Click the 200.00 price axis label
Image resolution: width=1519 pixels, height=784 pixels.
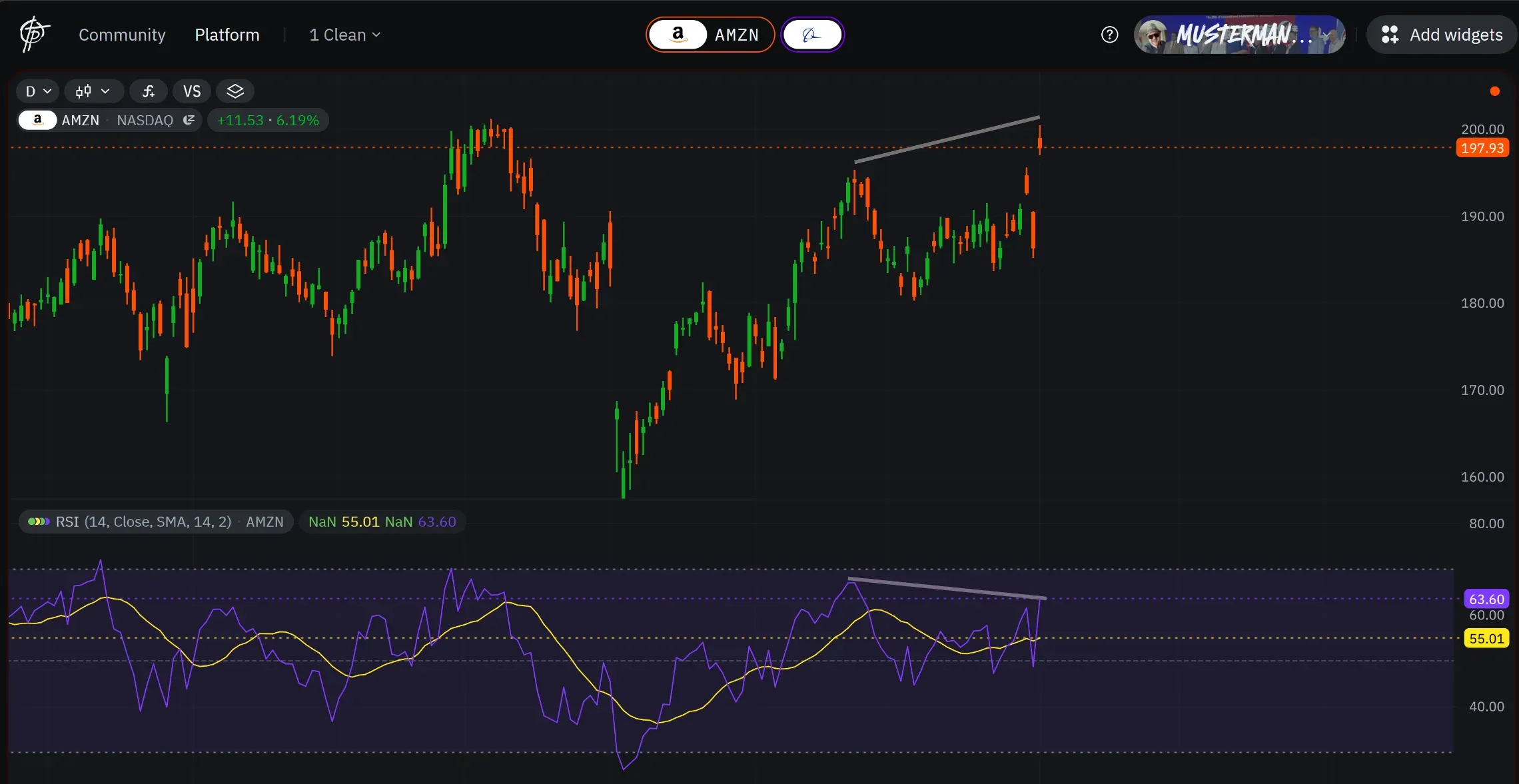[x=1482, y=129]
